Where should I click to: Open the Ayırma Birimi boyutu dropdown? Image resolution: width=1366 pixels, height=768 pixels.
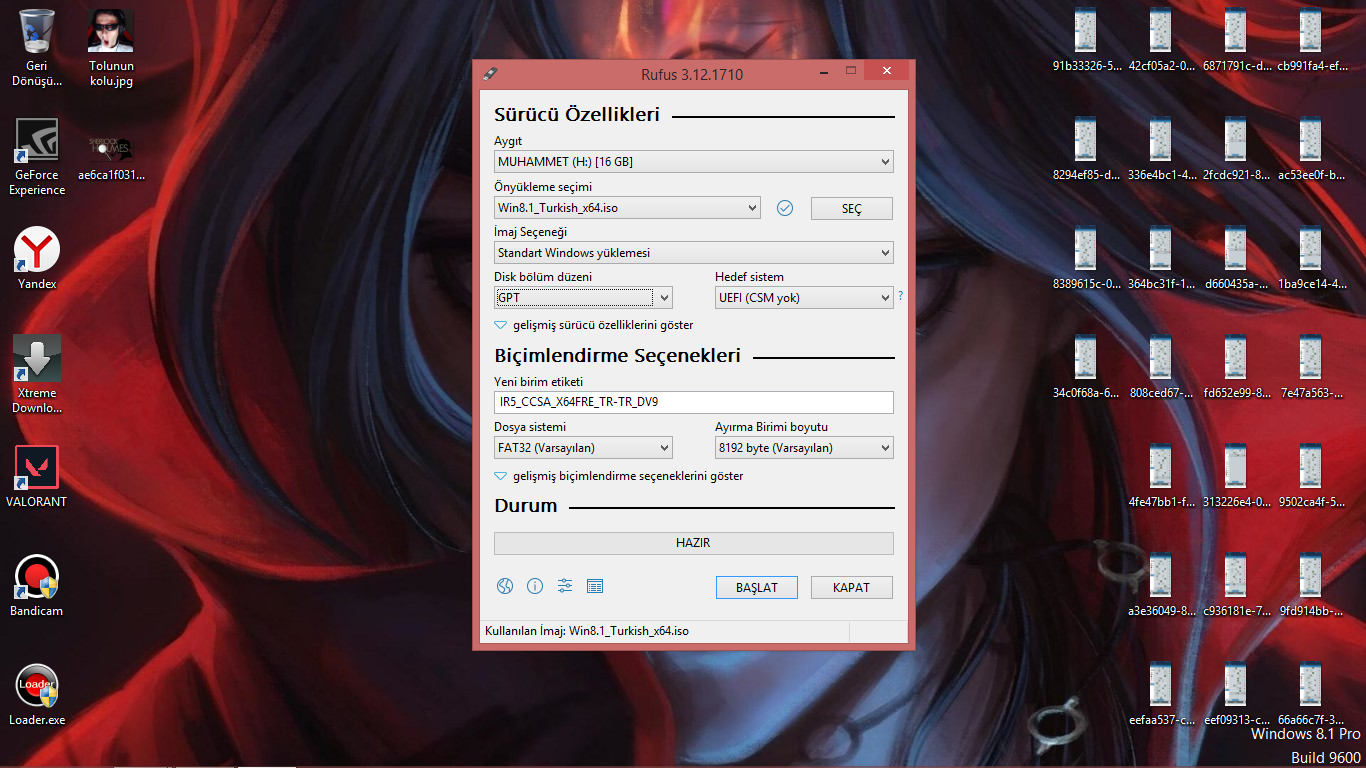pos(804,448)
